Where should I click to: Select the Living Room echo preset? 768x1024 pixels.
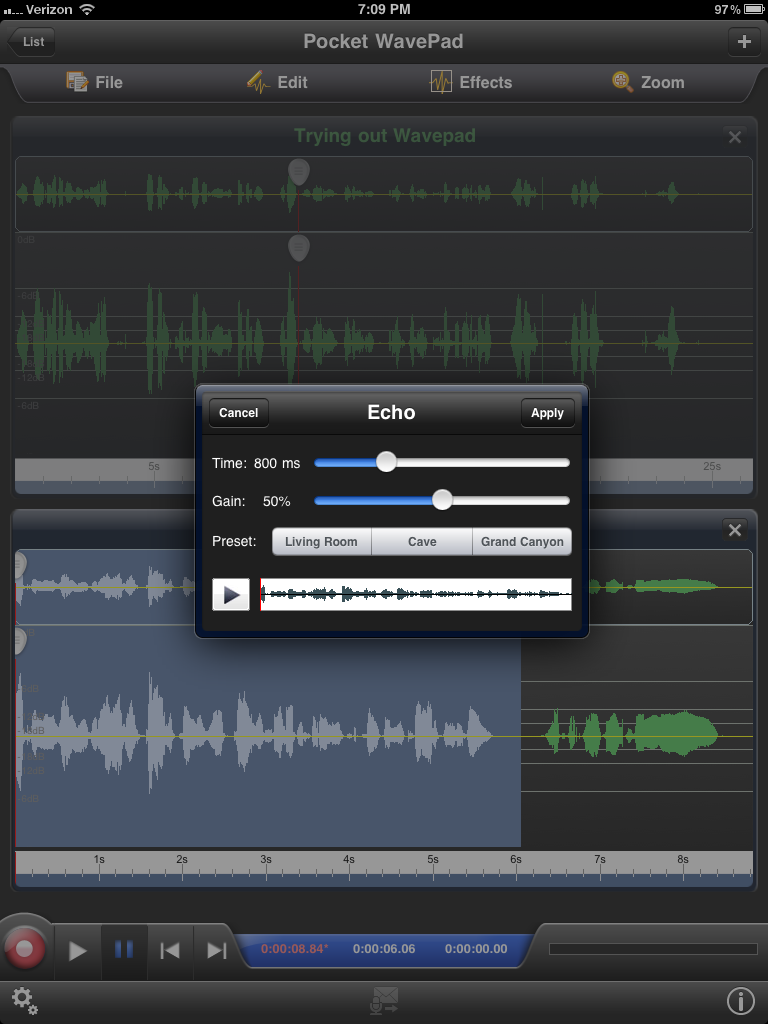pos(321,542)
